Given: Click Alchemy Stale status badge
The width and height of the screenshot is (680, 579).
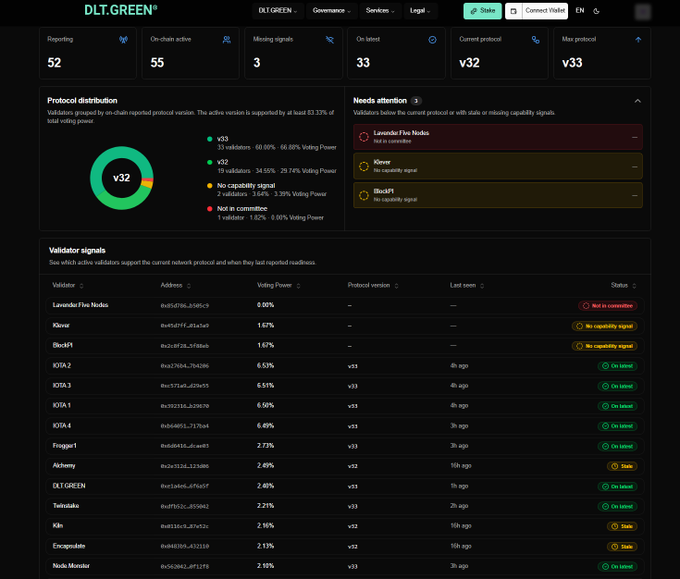Looking at the screenshot, I should tap(622, 466).
